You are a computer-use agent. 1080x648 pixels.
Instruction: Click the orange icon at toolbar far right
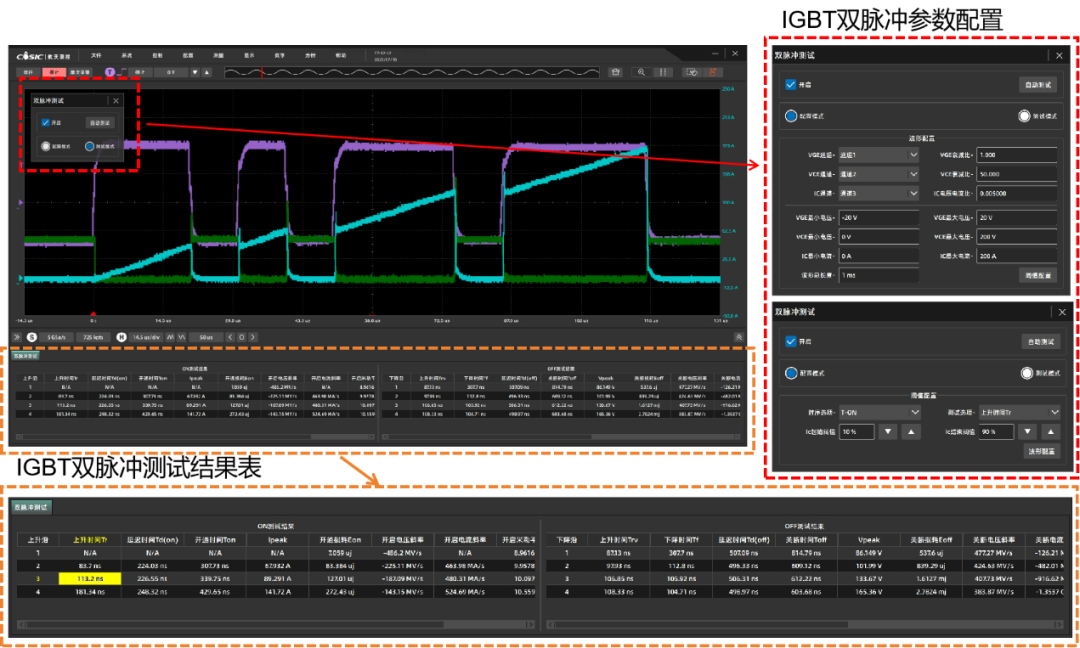tap(713, 72)
